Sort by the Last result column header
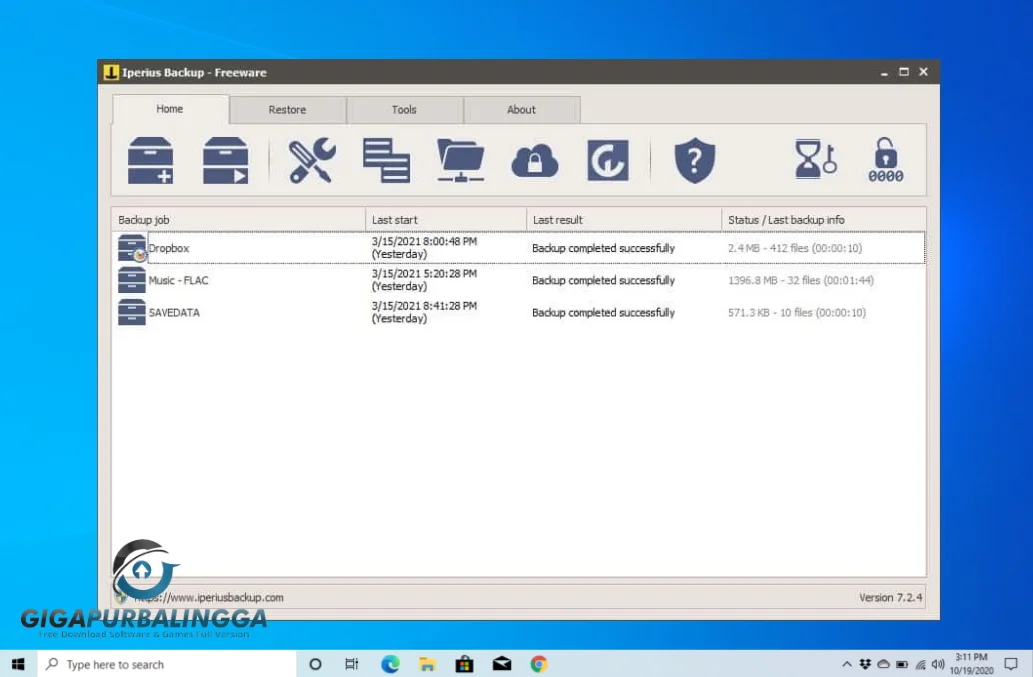Image resolution: width=1033 pixels, height=677 pixels. coord(624,220)
